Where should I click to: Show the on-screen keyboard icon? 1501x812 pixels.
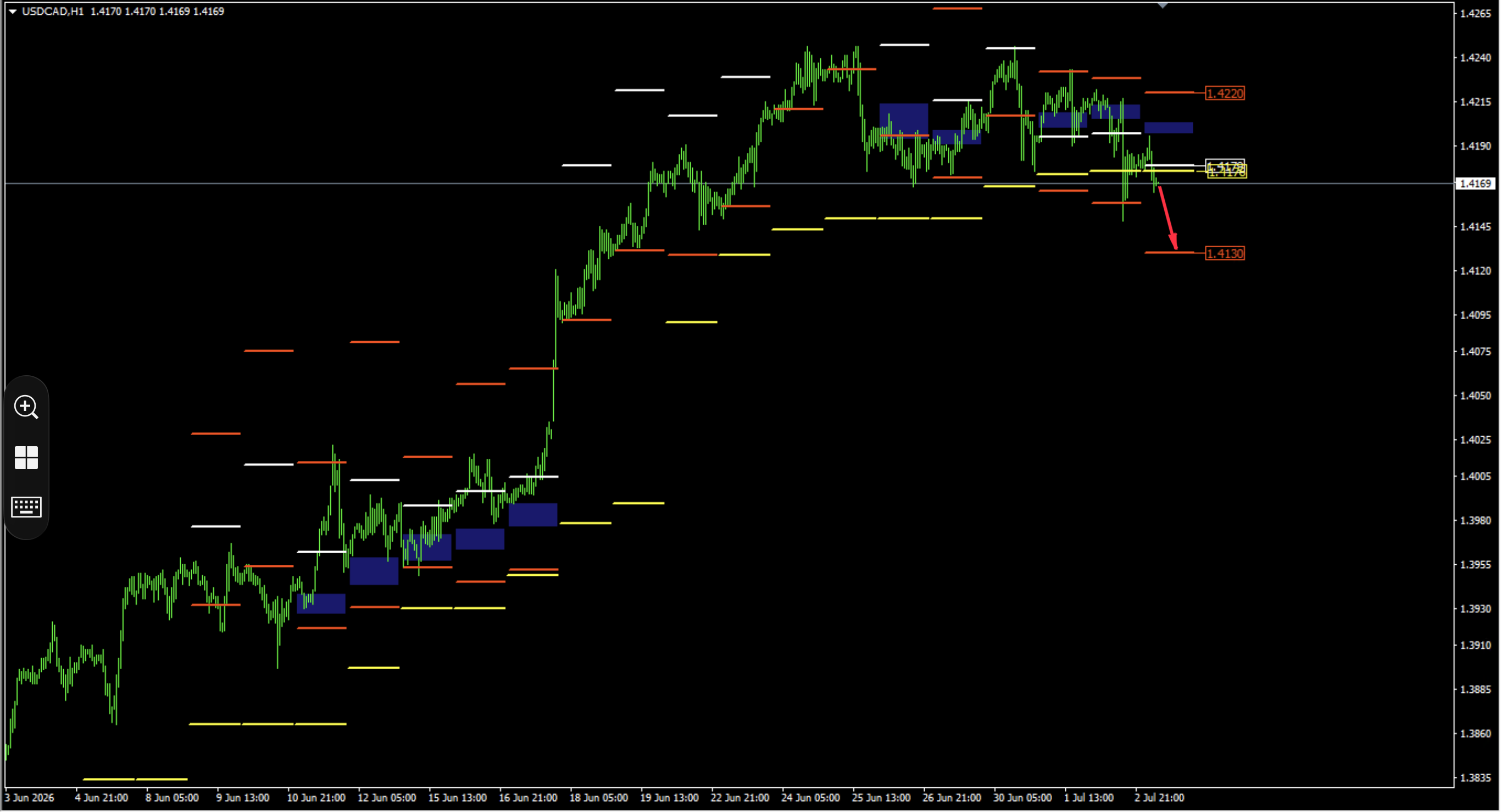point(26,507)
